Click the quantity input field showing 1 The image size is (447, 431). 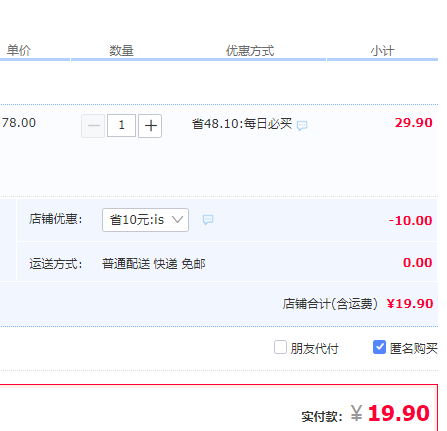(x=121, y=126)
